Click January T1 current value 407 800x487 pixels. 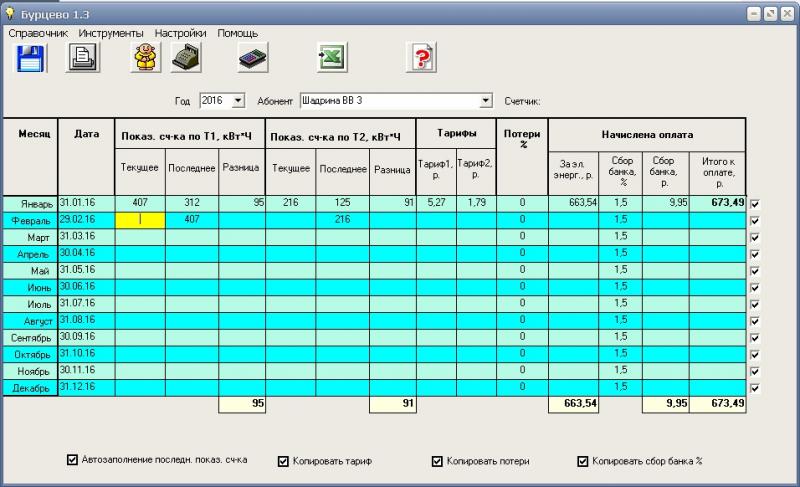point(140,203)
